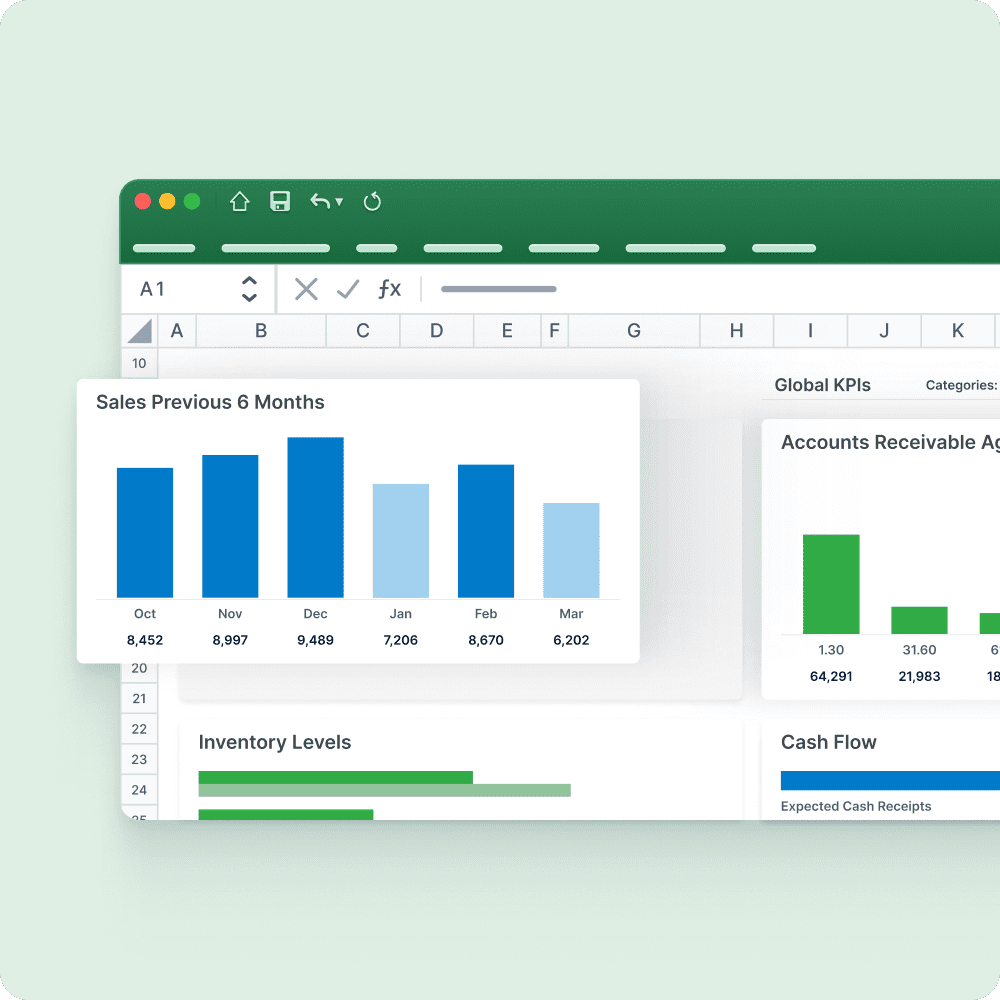
Task: Switch to the second ribbon tab
Action: pyautogui.click(x=276, y=247)
